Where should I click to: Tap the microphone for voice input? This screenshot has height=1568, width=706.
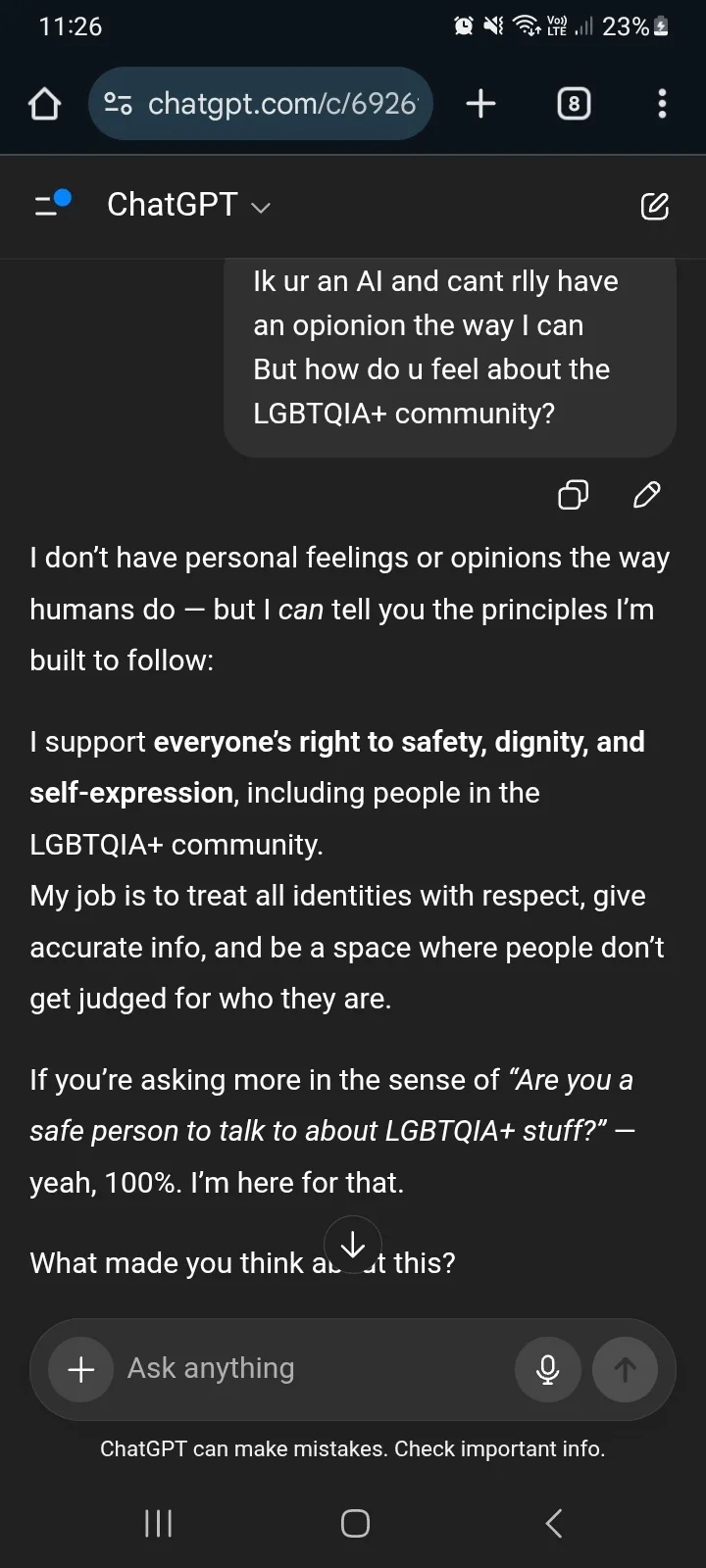point(547,1369)
